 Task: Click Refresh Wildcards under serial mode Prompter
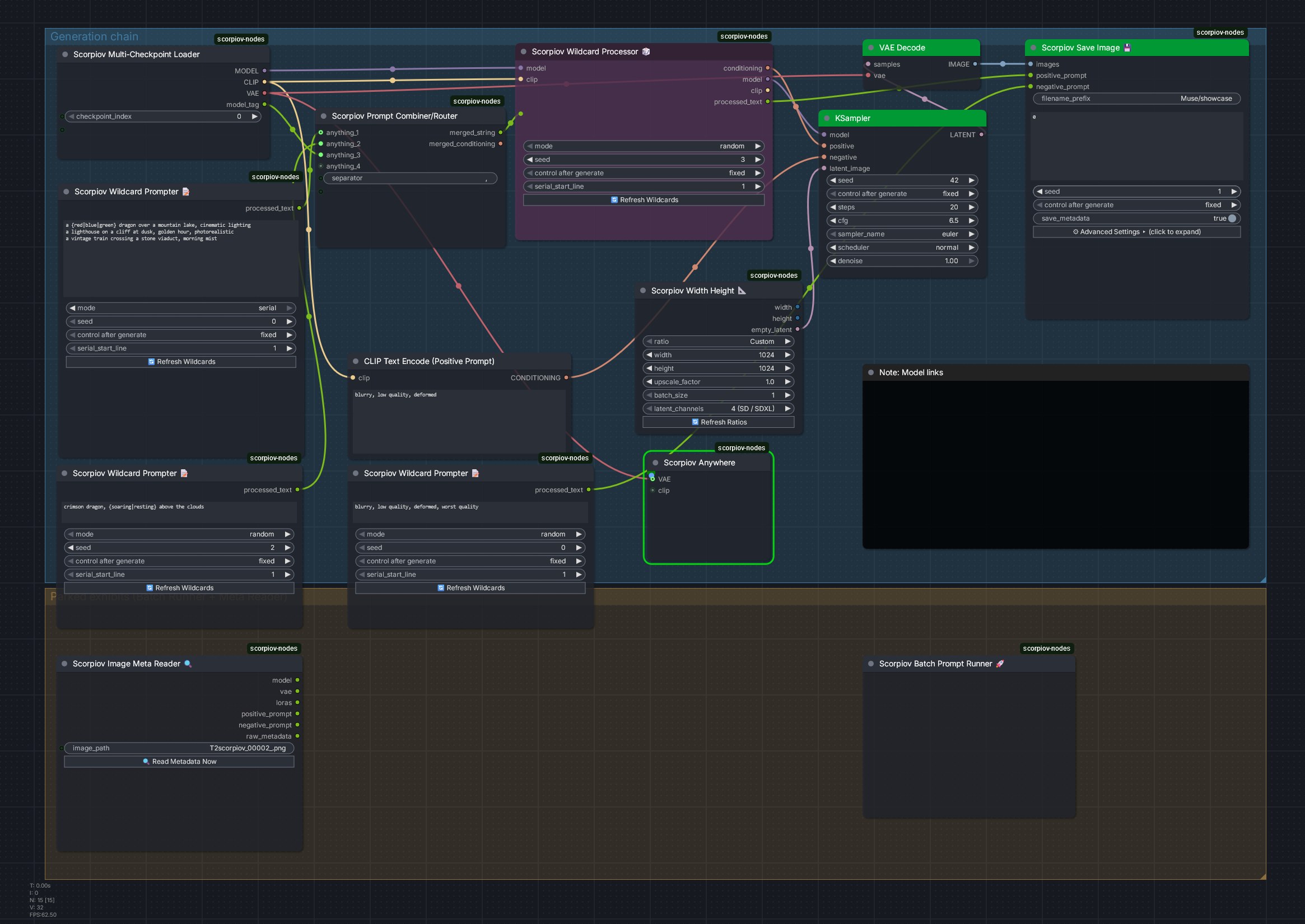click(181, 362)
